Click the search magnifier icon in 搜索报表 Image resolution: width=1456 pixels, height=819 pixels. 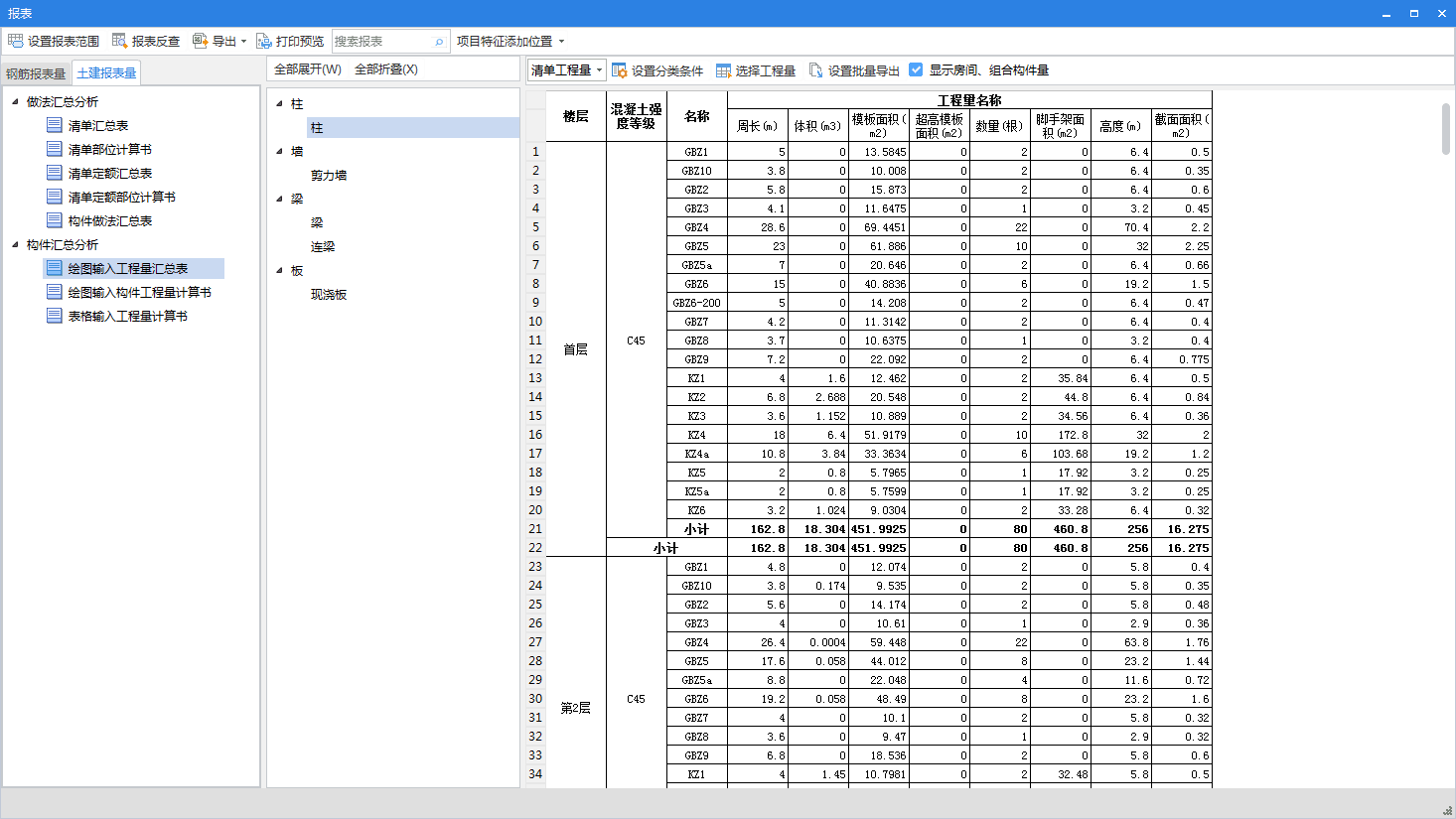point(439,42)
